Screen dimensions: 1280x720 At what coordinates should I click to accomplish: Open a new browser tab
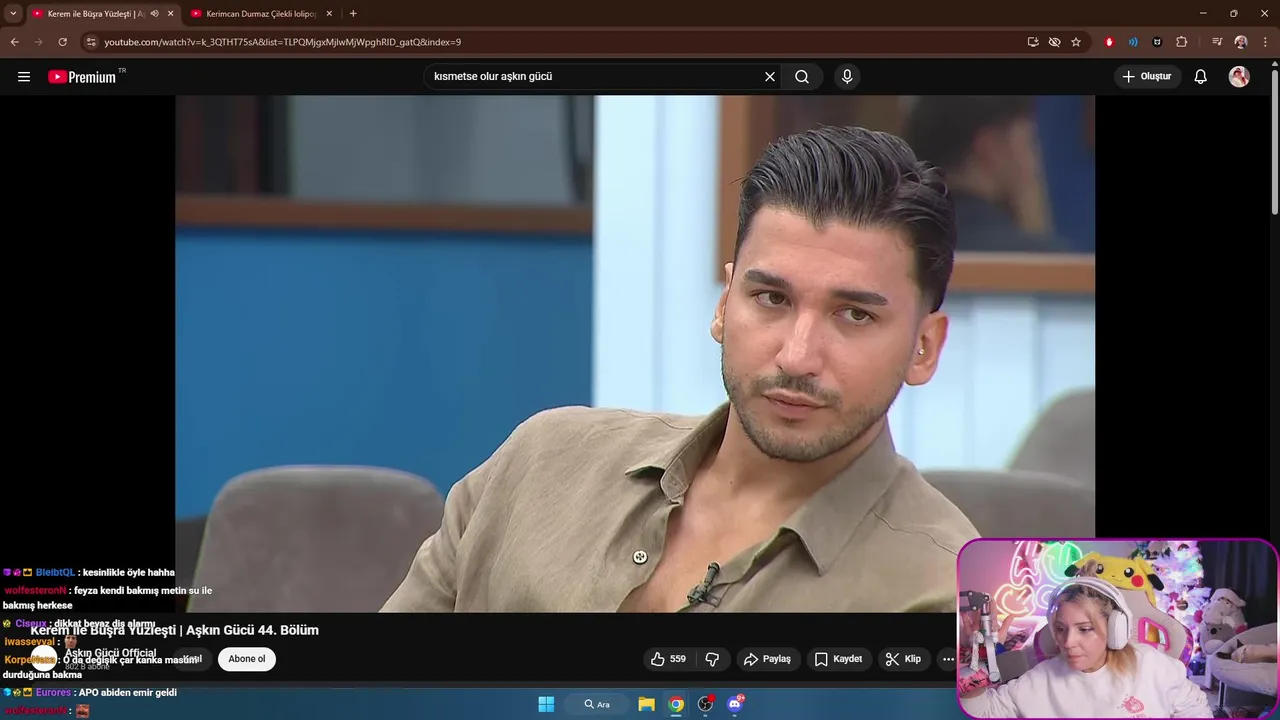point(353,14)
